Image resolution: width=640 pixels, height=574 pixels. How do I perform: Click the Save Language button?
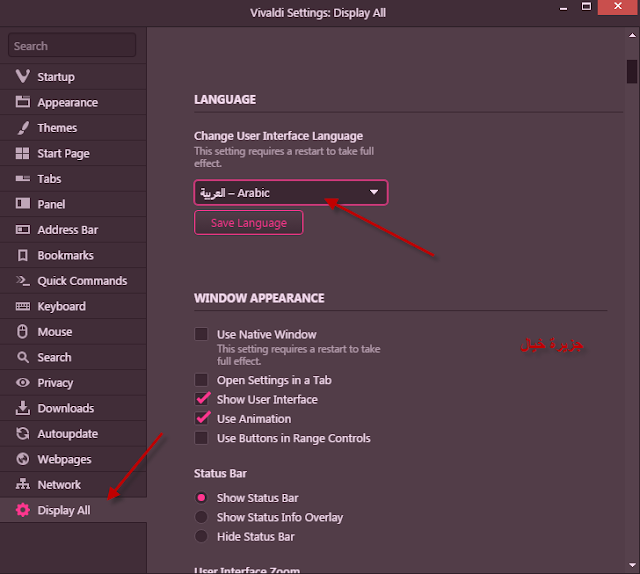[249, 222]
